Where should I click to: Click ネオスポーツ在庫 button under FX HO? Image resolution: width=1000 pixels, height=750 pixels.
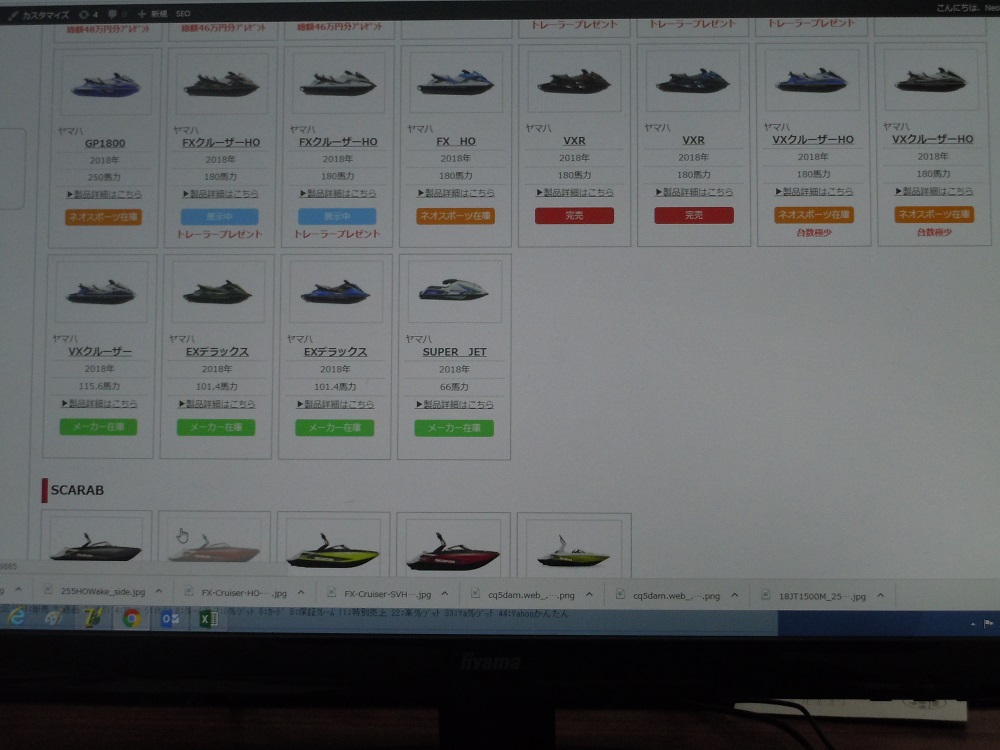pos(455,216)
